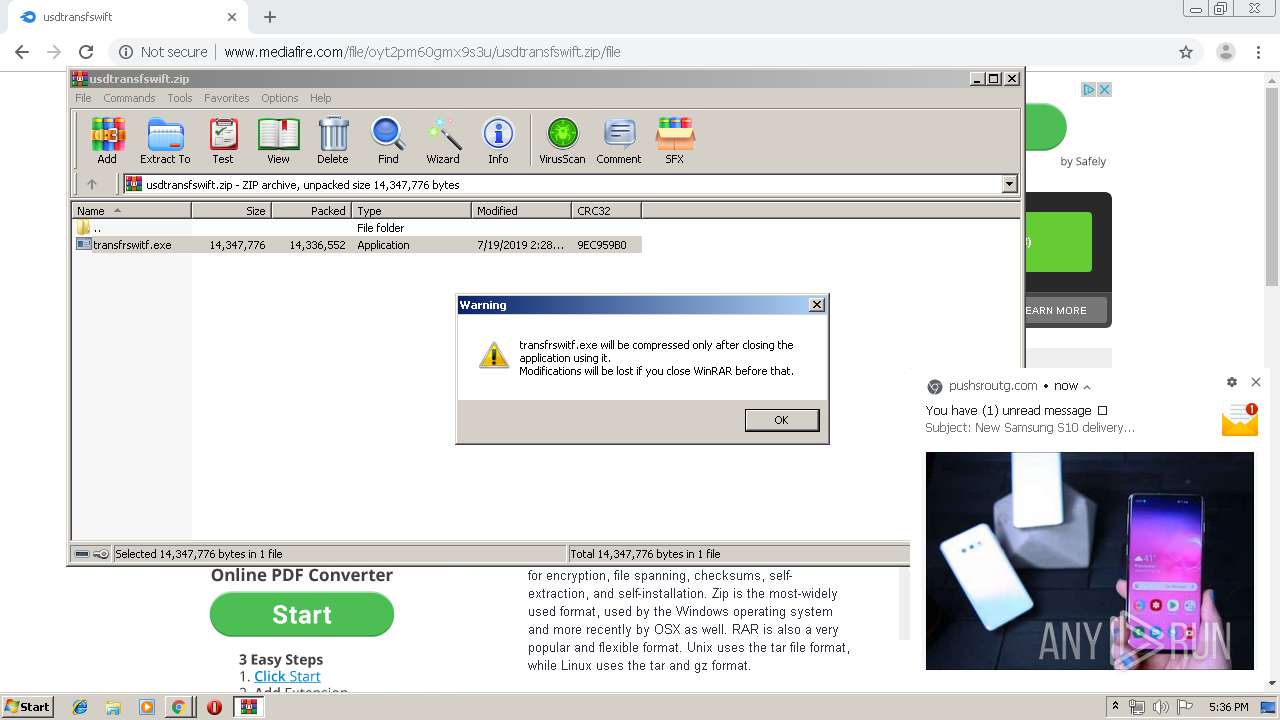Go up one folder level arrow

coord(92,184)
